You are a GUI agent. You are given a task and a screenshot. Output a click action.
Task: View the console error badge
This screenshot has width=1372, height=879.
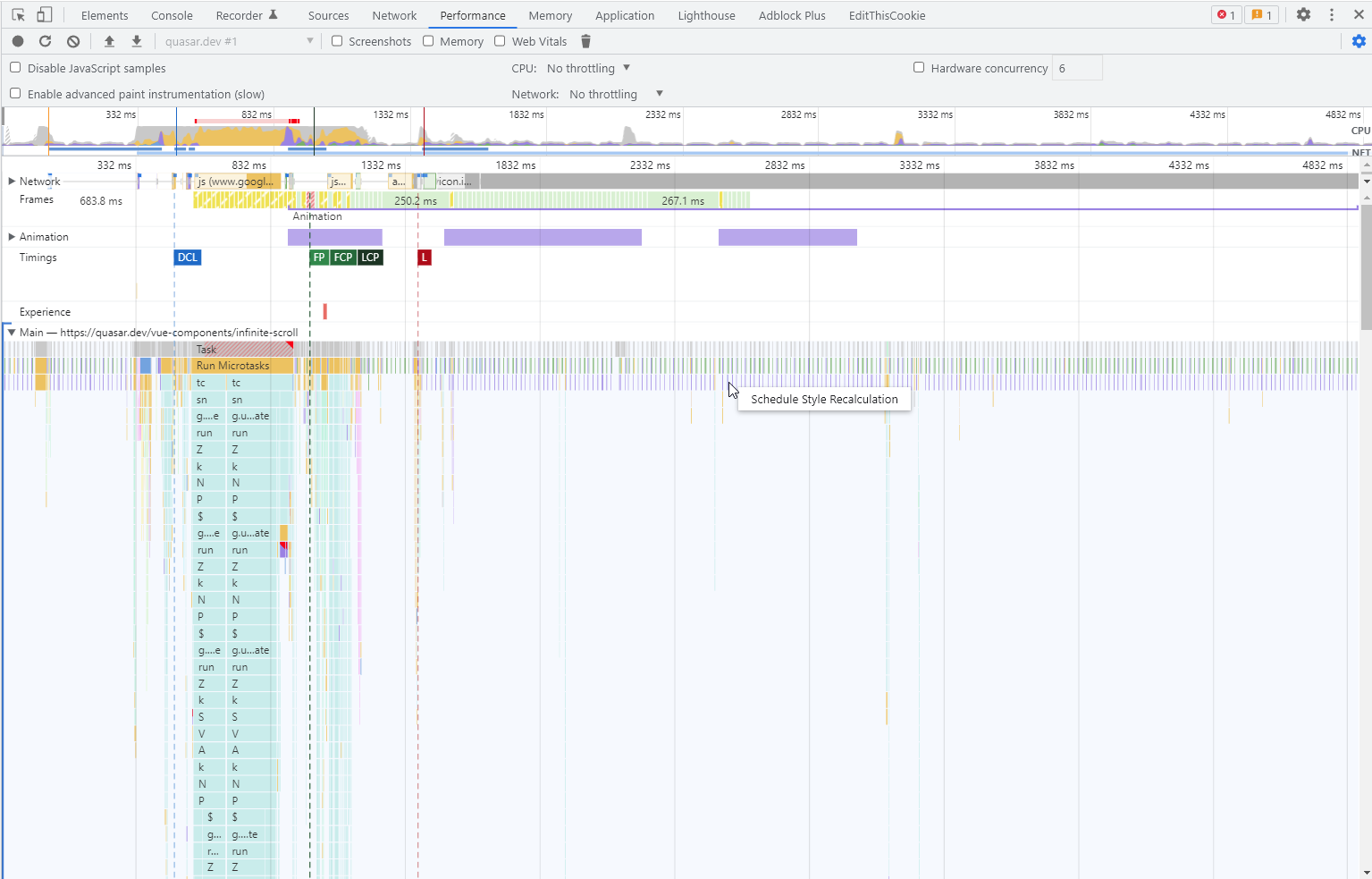pos(1225,14)
